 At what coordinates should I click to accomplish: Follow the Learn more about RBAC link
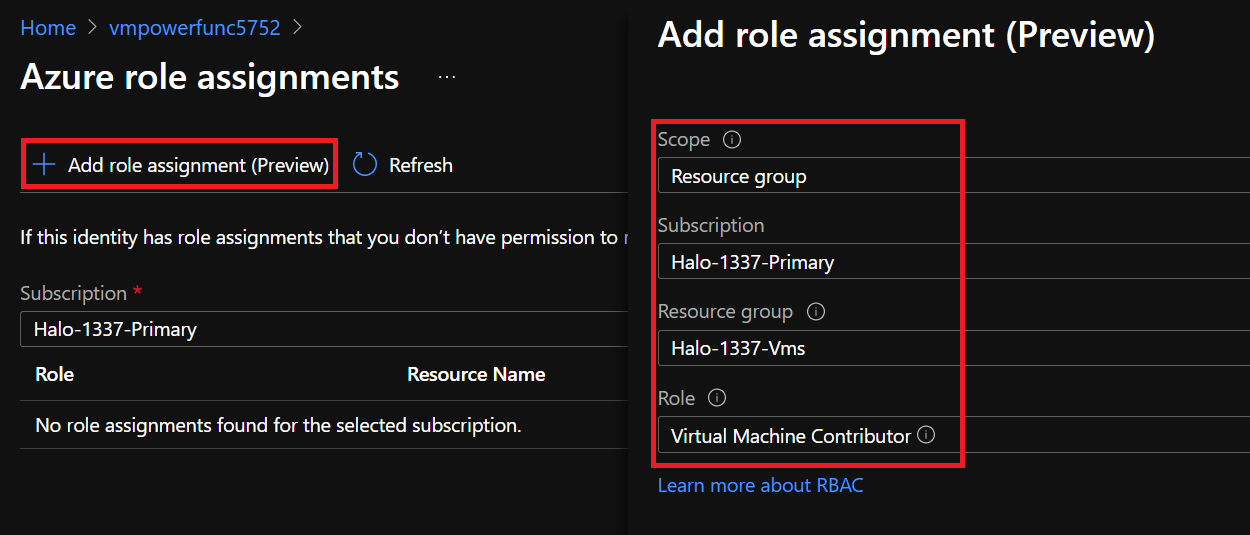760,485
